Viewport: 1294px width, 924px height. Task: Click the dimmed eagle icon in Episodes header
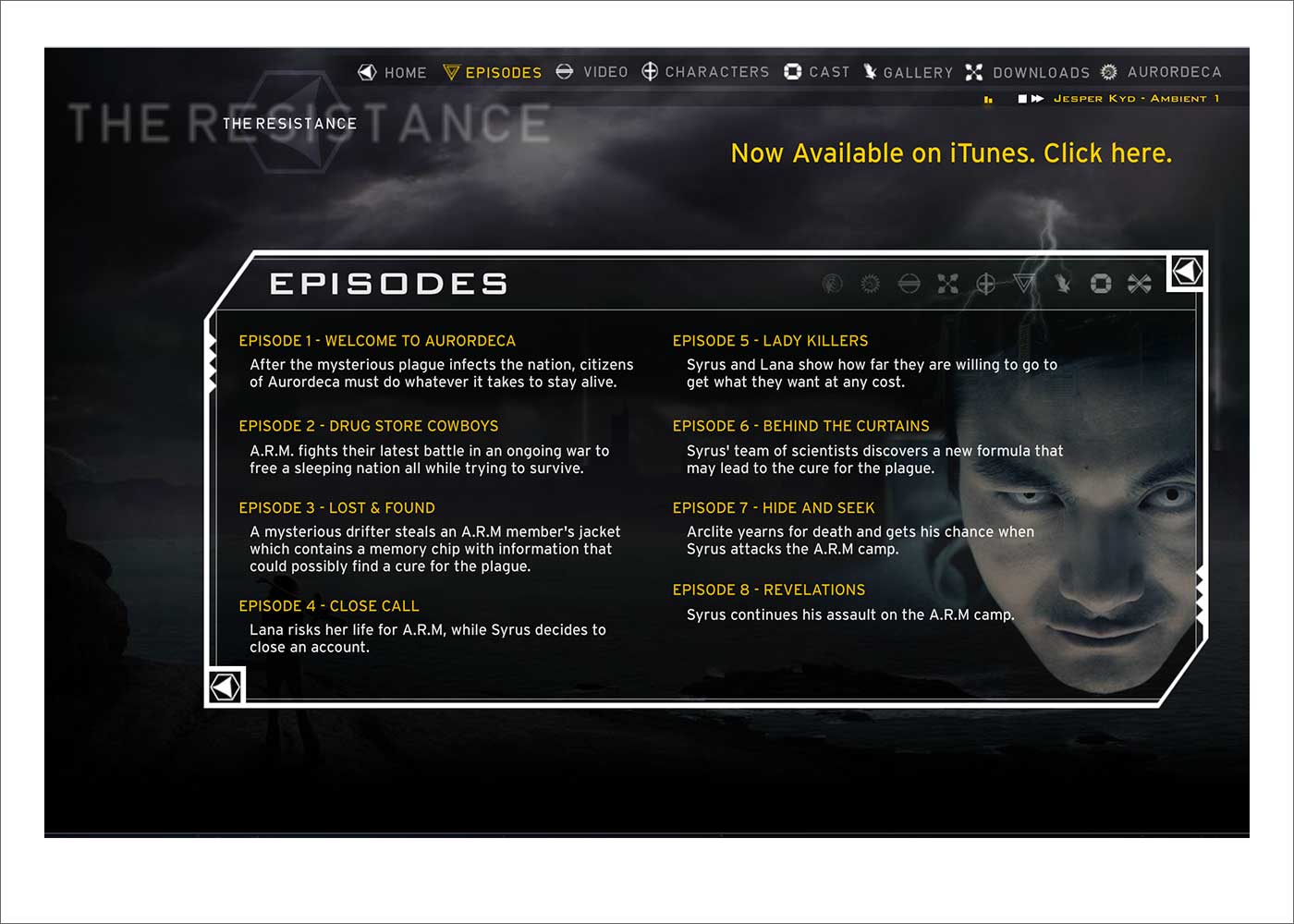[1062, 284]
